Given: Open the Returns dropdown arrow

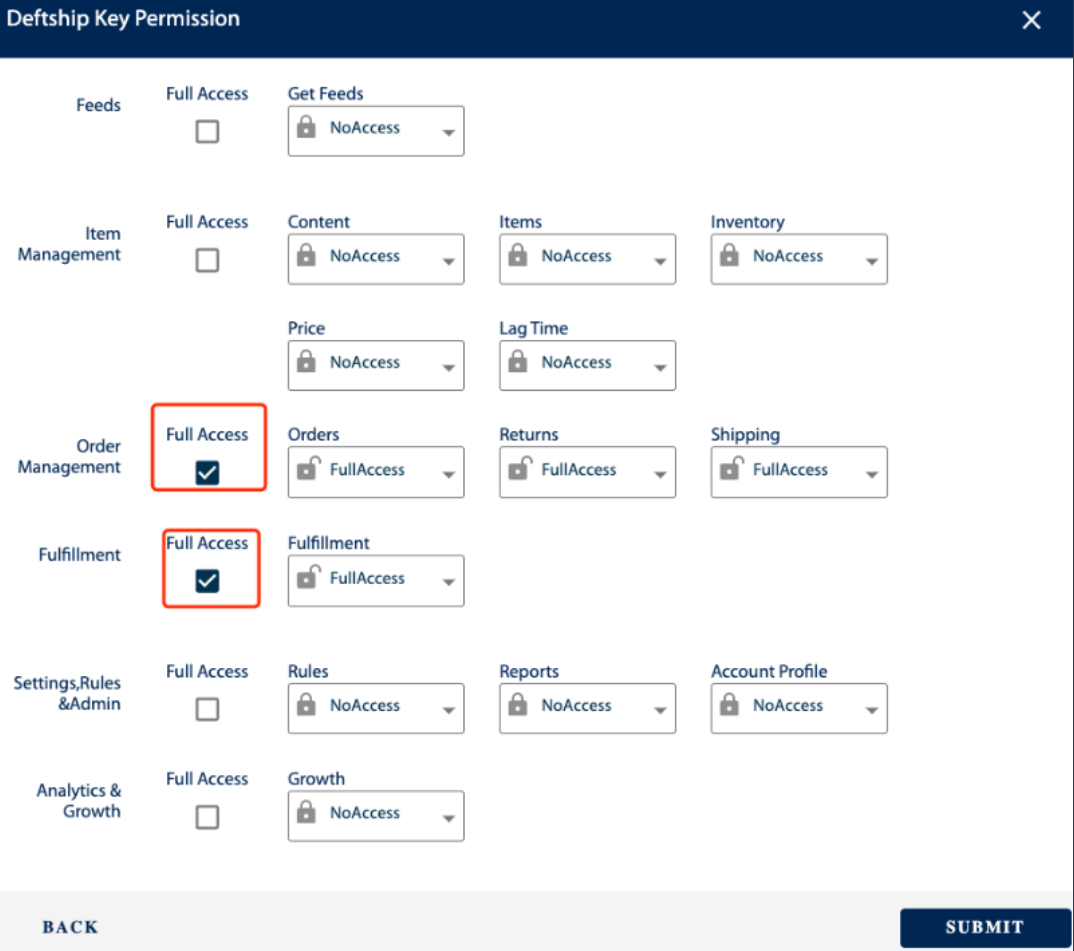Looking at the screenshot, I should pyautogui.click(x=660, y=474).
